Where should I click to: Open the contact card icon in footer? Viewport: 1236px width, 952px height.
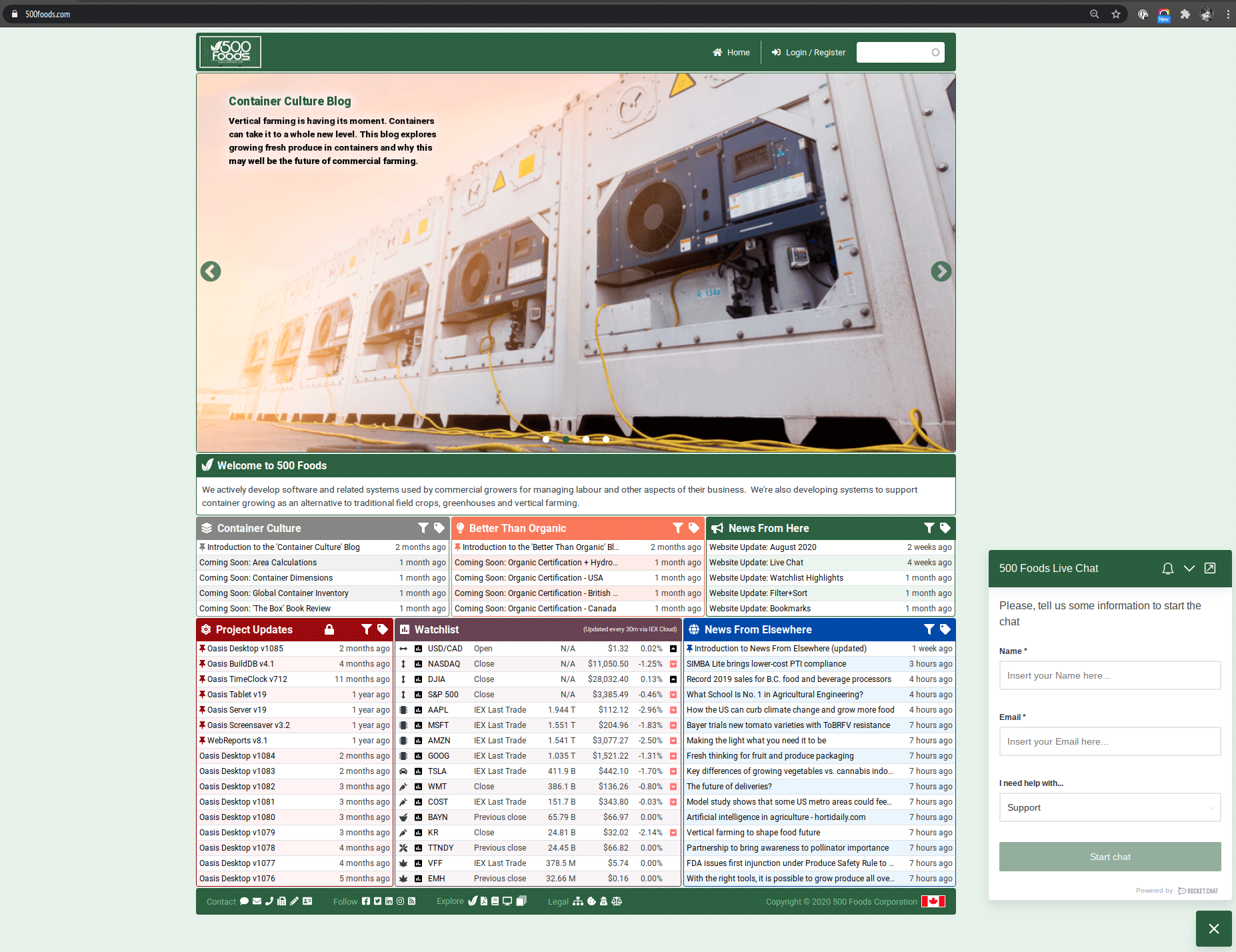click(x=307, y=901)
